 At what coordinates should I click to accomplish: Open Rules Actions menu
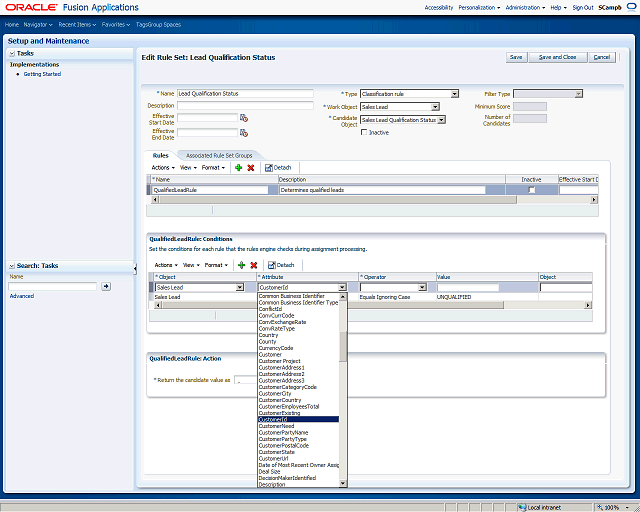point(163,167)
